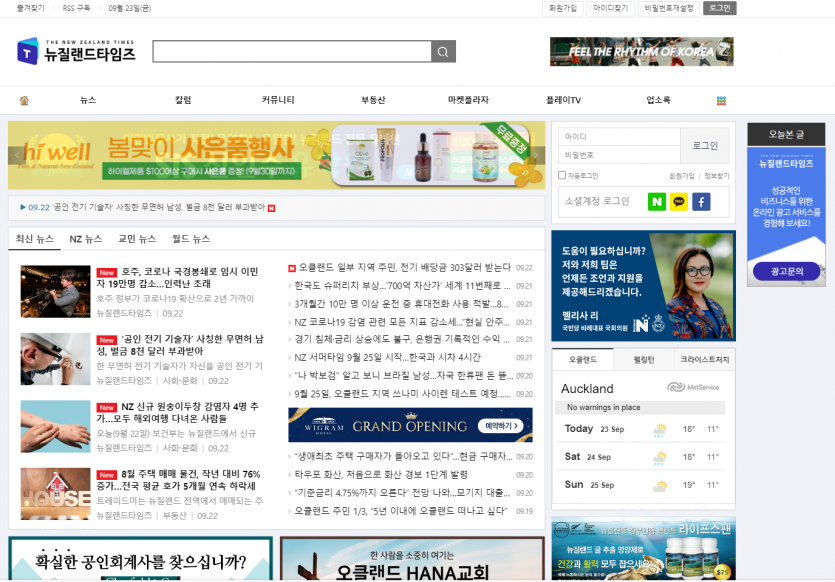The width and height of the screenshot is (835, 582).
Task: Switch to the NZ 뉴스 tab
Action: point(85,239)
